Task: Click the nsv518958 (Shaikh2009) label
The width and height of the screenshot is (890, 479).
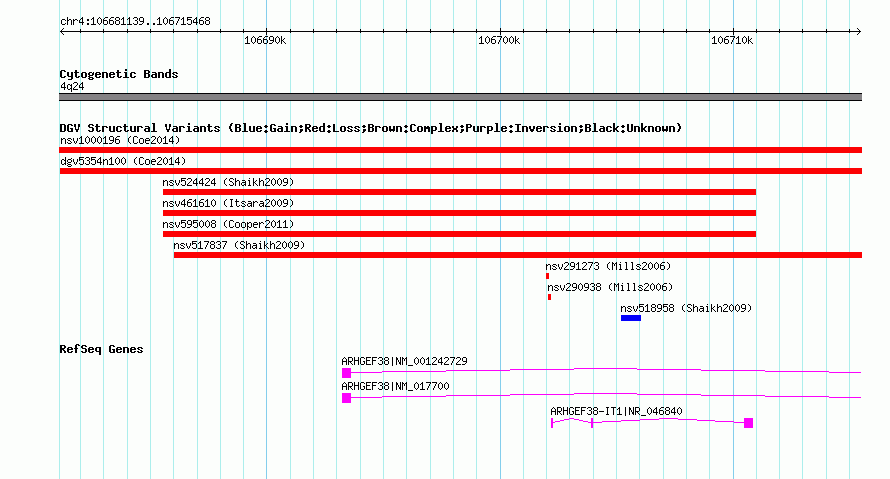Action: [x=686, y=308]
